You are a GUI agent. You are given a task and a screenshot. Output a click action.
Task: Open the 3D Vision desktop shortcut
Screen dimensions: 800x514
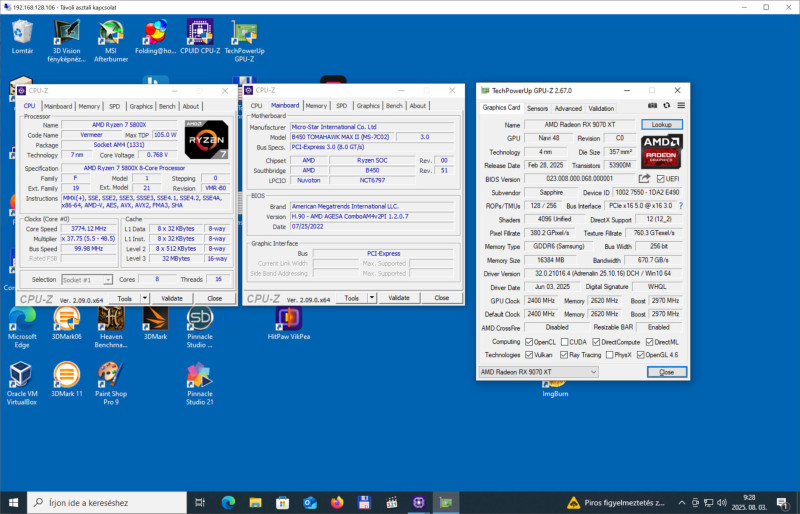coord(67,41)
